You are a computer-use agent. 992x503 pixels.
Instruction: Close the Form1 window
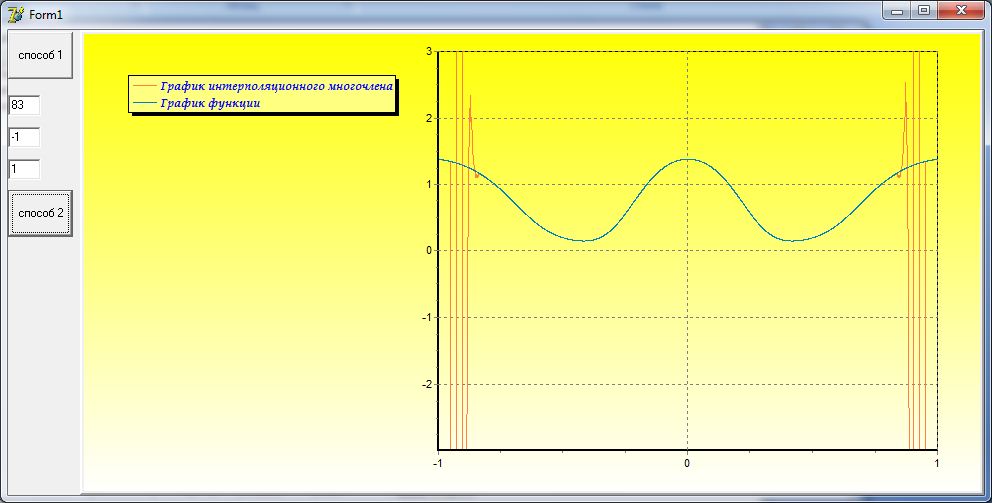pos(961,10)
